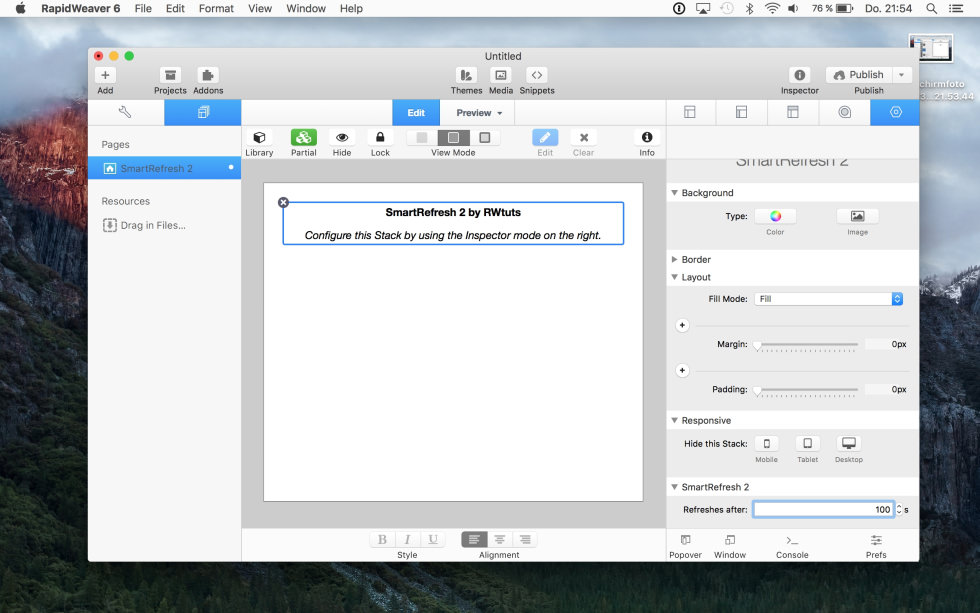The height and width of the screenshot is (613, 980).
Task: Click the pencil Edit stack icon
Action: [545, 137]
